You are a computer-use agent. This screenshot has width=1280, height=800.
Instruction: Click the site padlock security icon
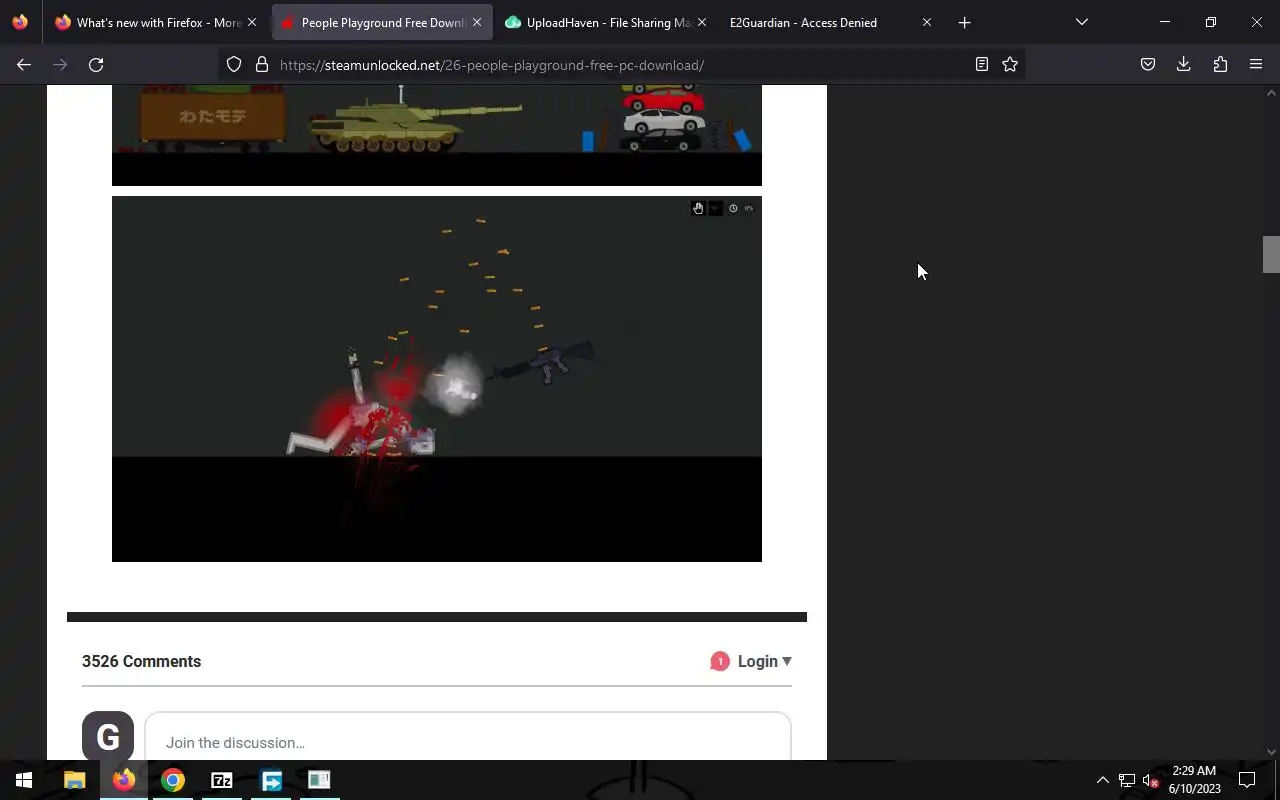[x=262, y=65]
